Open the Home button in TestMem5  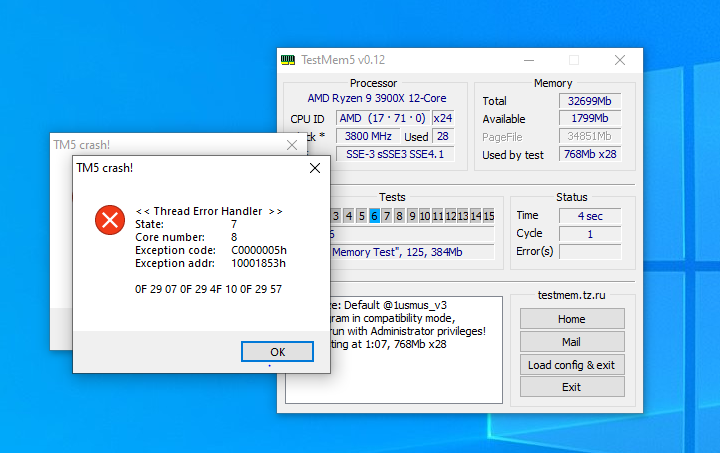point(572,319)
